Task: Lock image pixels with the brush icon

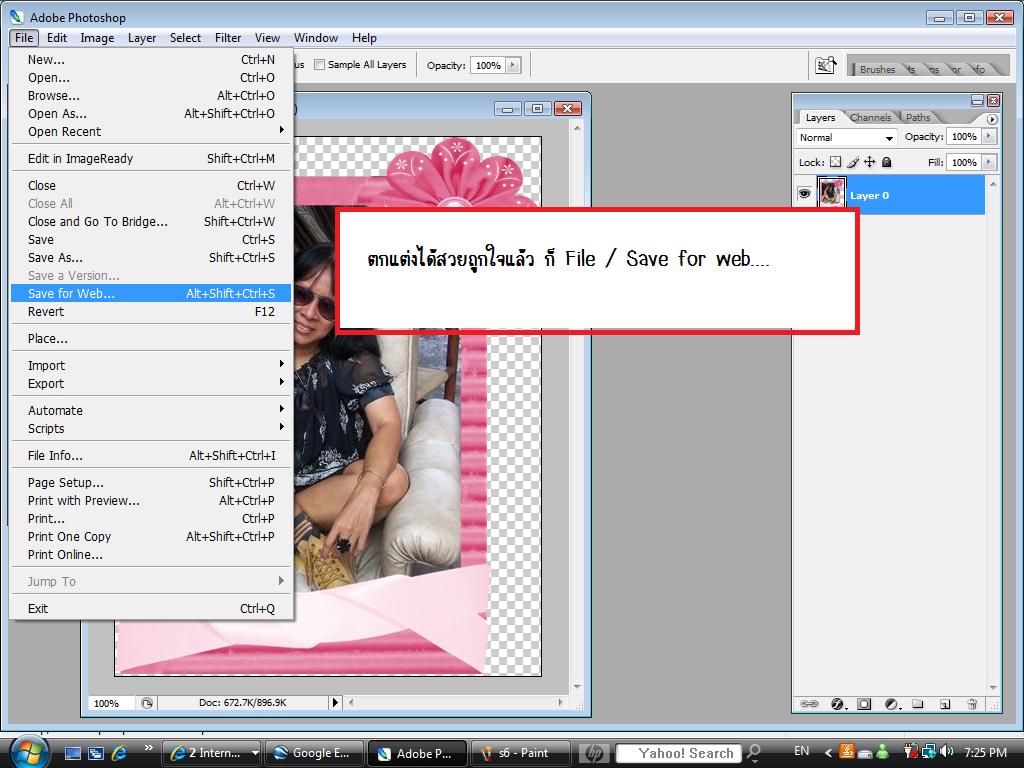Action: (853, 162)
